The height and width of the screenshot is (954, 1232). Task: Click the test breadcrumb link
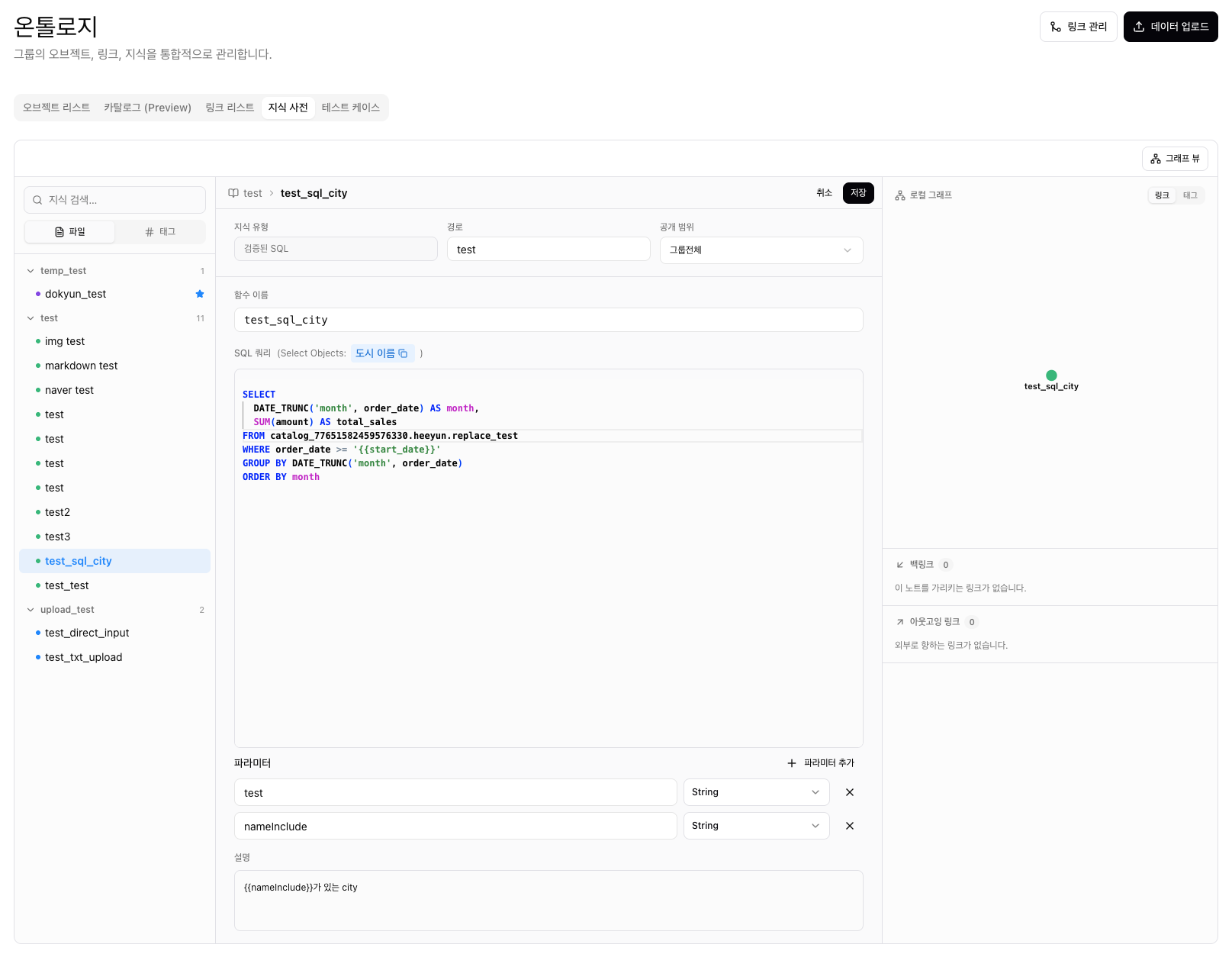coord(253,193)
